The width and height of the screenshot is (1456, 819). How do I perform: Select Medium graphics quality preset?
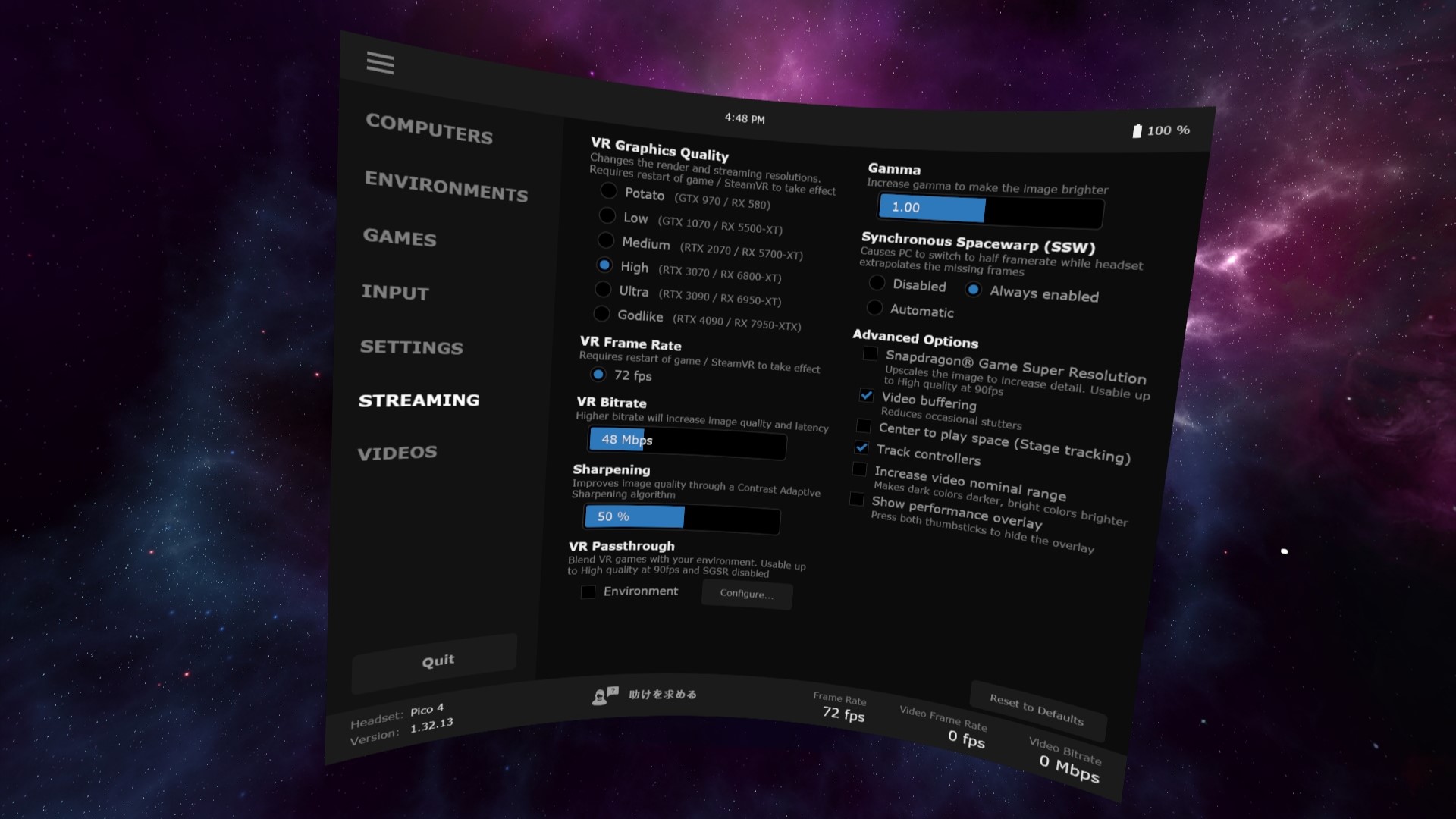click(x=606, y=240)
